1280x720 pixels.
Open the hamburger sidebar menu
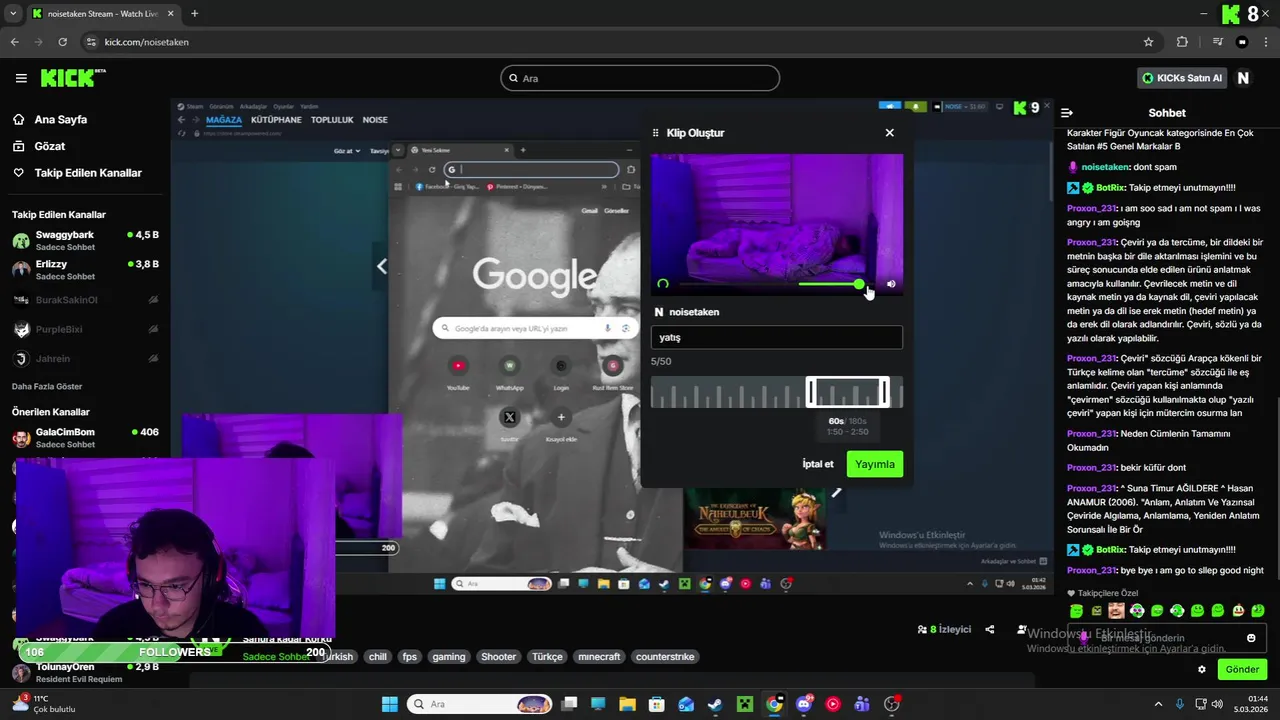(21, 78)
